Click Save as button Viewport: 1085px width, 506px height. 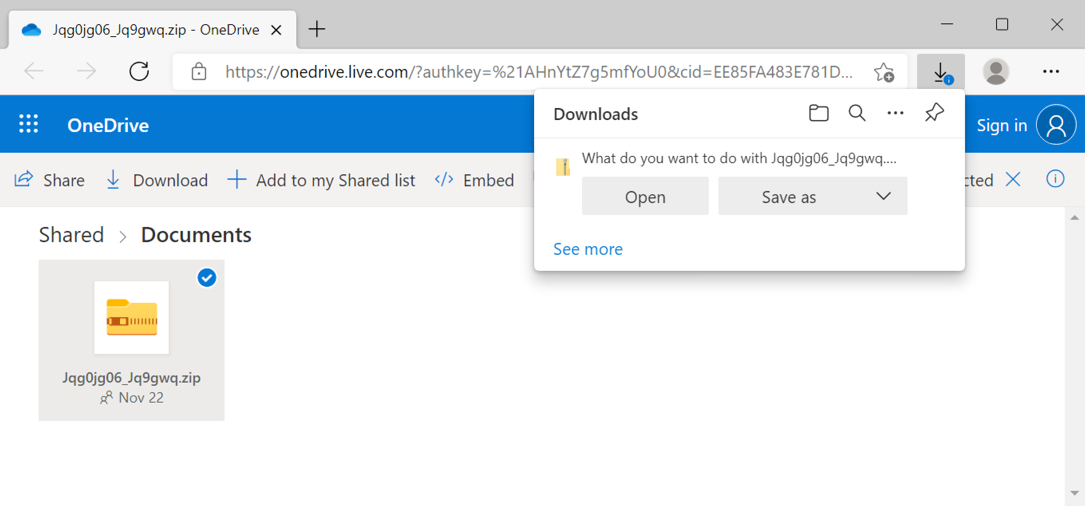coord(789,197)
